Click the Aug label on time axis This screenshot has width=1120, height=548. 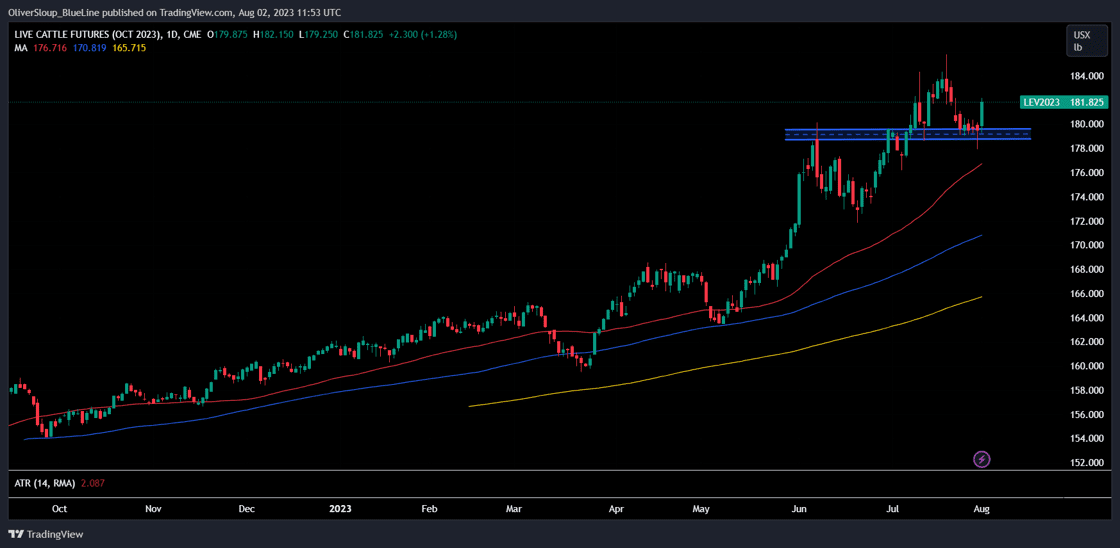tap(981, 509)
